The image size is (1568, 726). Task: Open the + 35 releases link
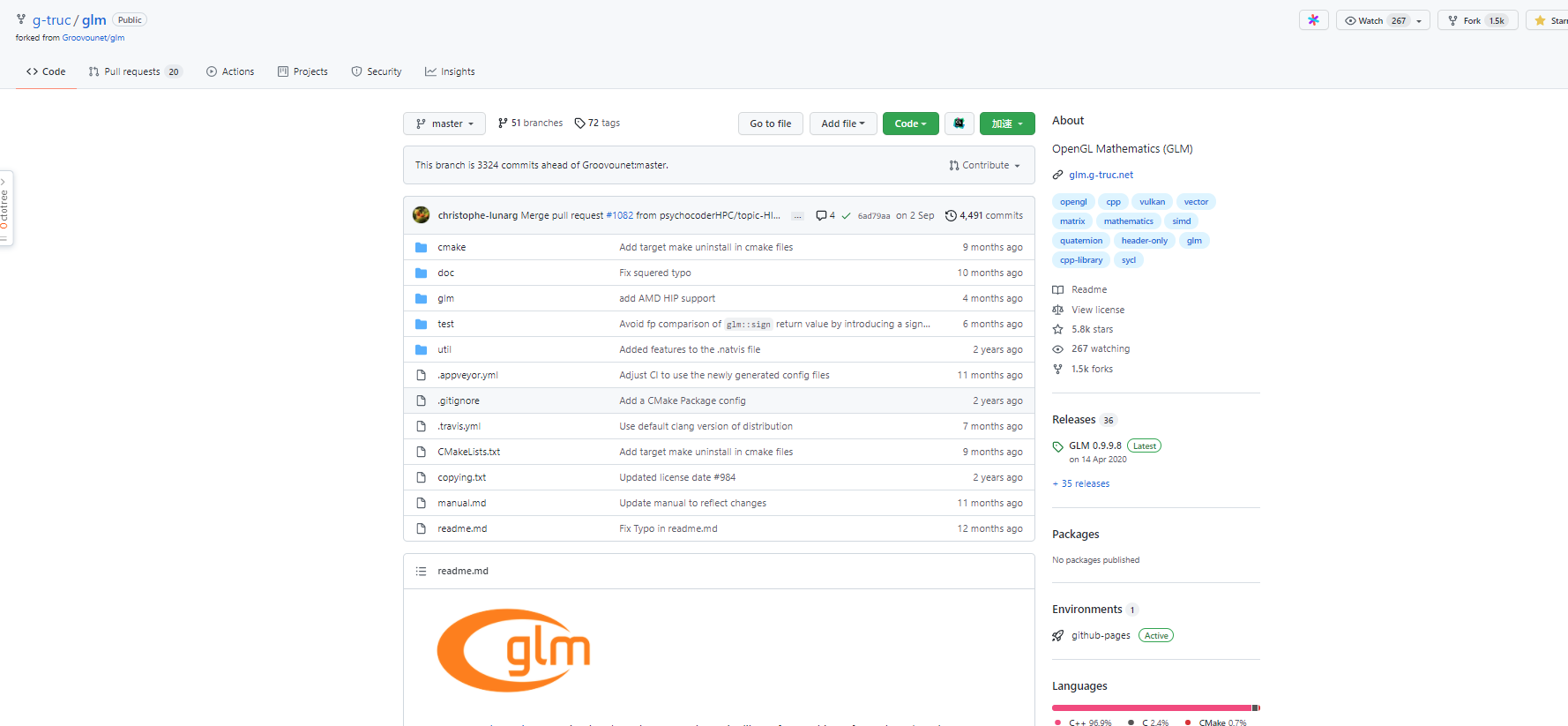tap(1081, 483)
